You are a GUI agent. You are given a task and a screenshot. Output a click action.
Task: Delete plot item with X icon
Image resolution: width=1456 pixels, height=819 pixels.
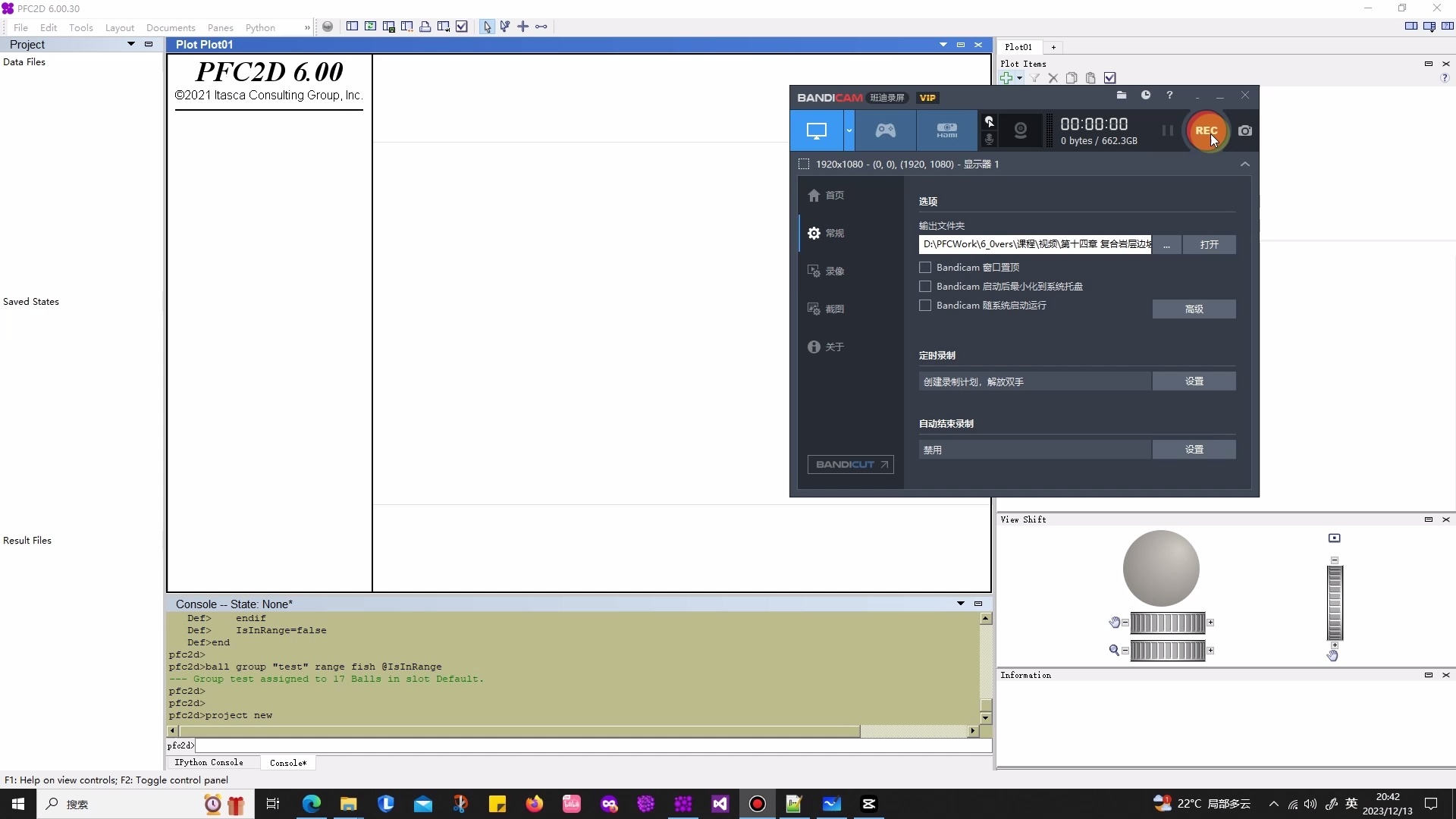click(x=1053, y=78)
